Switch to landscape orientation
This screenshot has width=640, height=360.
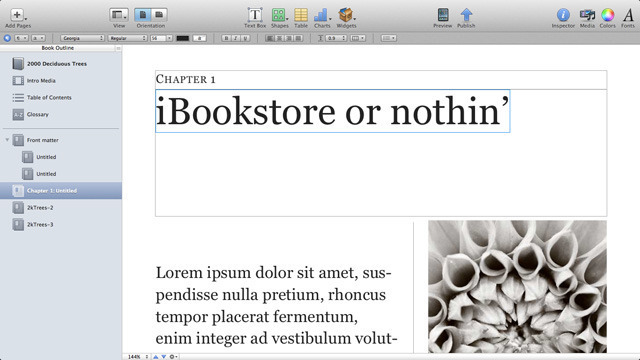[x=159, y=15]
